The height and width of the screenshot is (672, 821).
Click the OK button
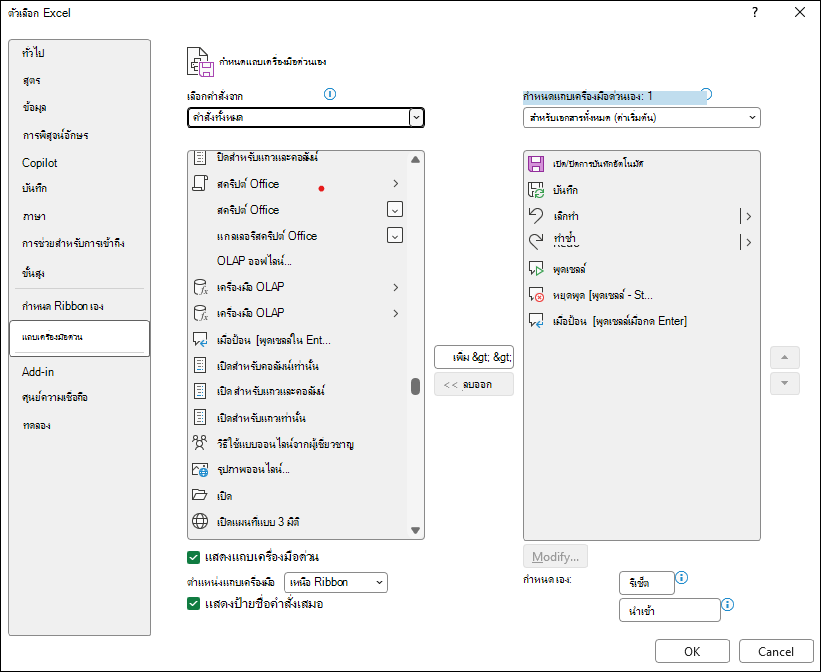692,651
